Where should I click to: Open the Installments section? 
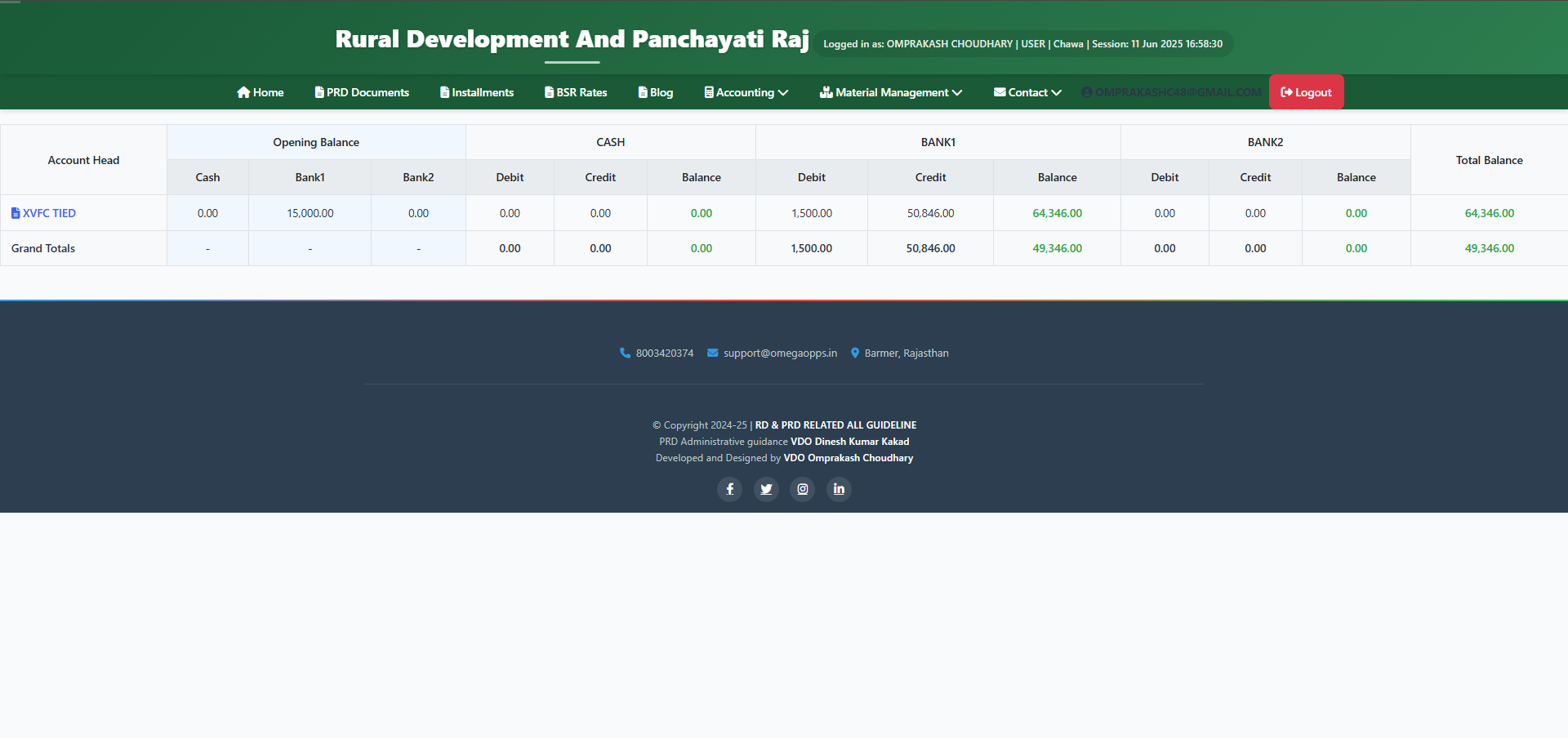(476, 92)
